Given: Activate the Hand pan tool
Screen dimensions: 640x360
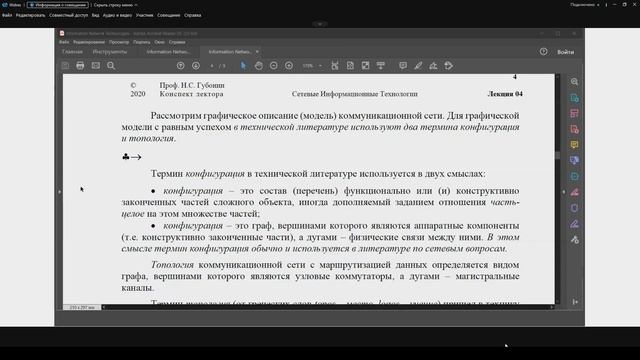Looking at the screenshot, I should click(258, 66).
